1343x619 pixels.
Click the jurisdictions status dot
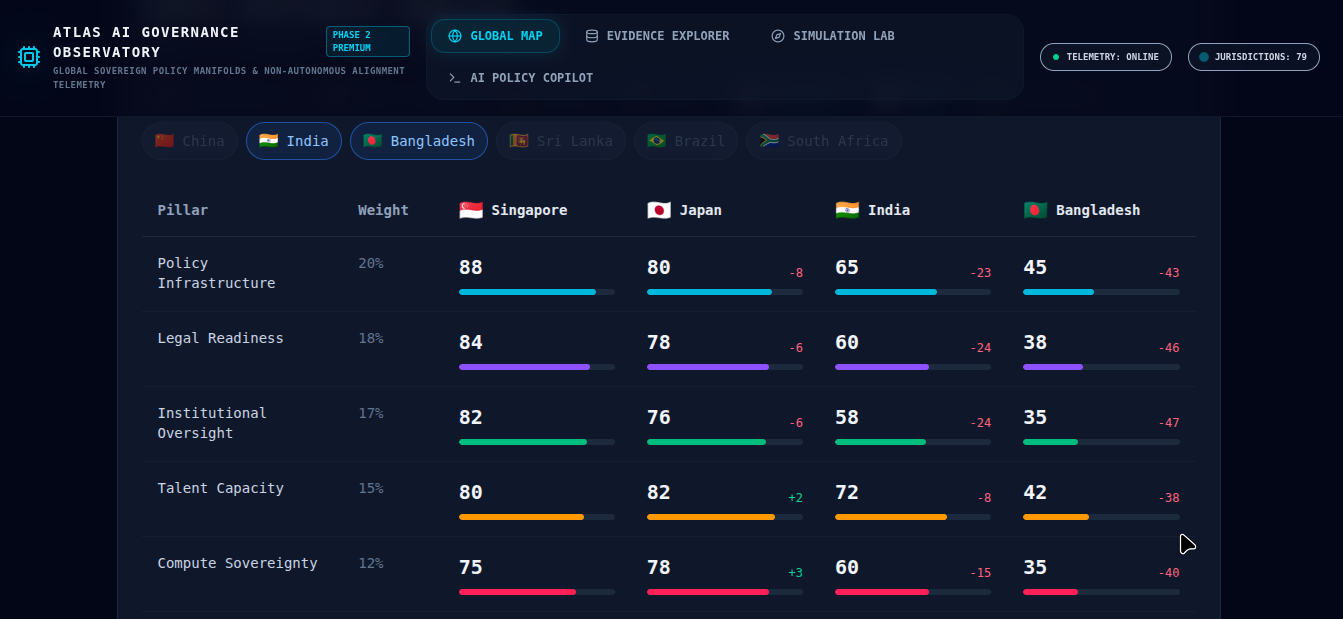pyautogui.click(x=1204, y=57)
